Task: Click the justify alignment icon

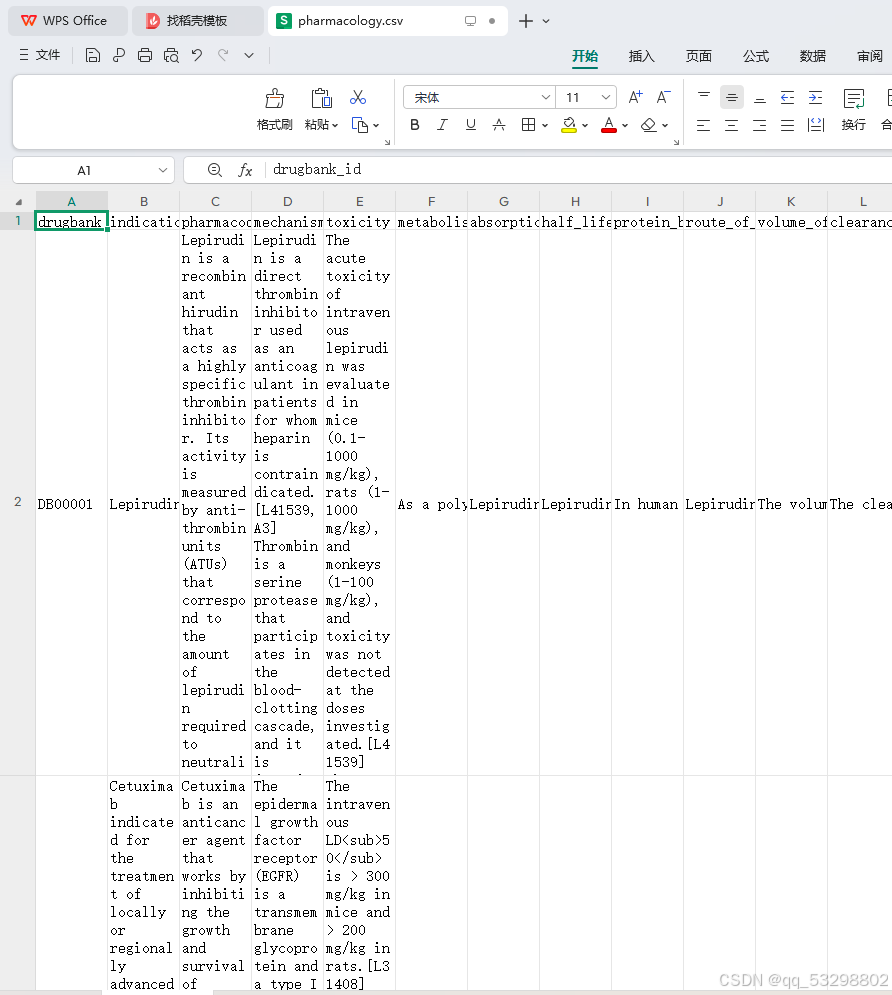Action: 787,125
